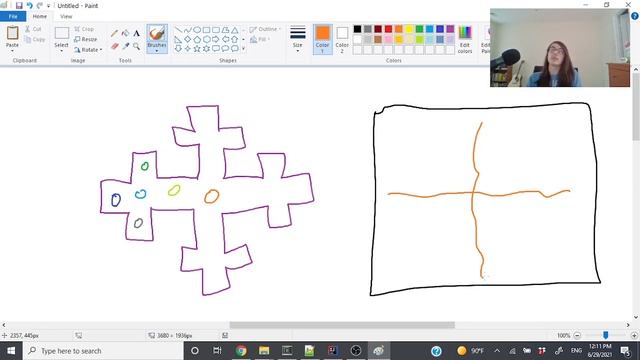Viewport: 640px width, 360px height.
Task: Show hidden system tray icons
Action: (497, 351)
